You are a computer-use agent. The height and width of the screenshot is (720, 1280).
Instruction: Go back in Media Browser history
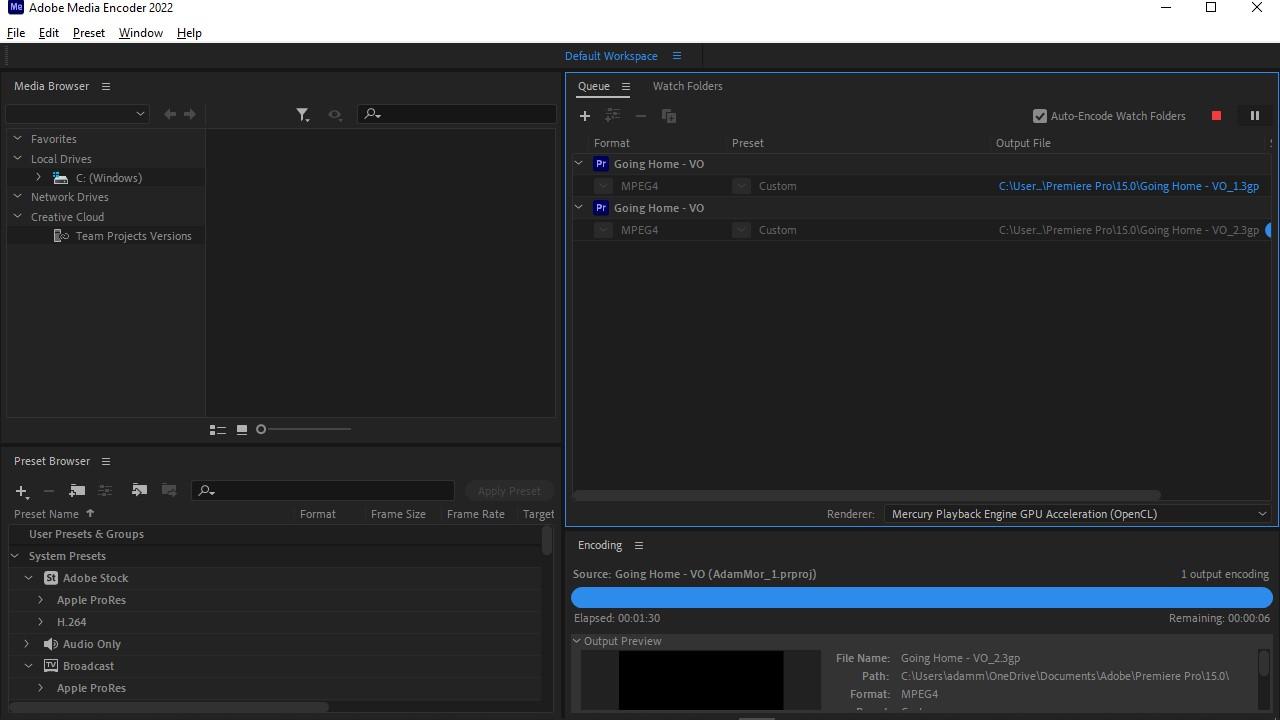[x=170, y=114]
